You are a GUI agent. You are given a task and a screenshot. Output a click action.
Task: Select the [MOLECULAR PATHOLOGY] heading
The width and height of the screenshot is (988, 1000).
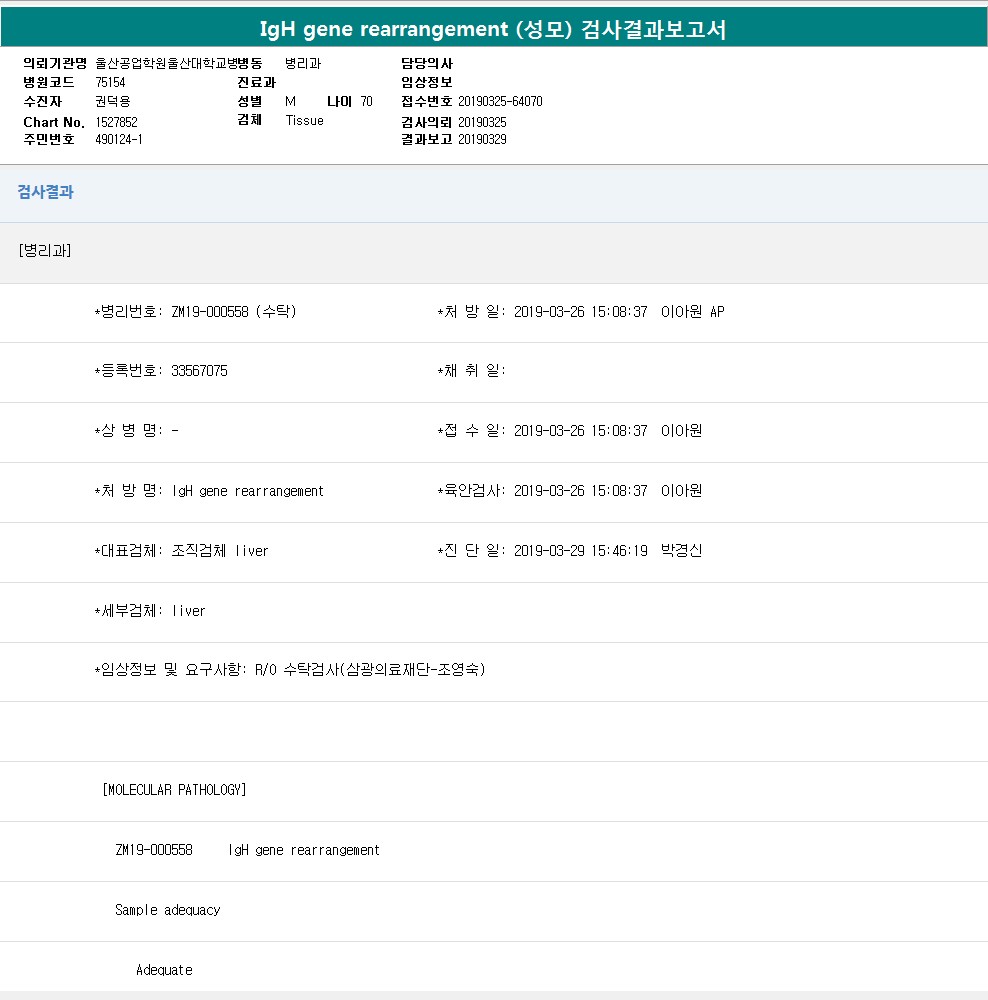pos(174,790)
